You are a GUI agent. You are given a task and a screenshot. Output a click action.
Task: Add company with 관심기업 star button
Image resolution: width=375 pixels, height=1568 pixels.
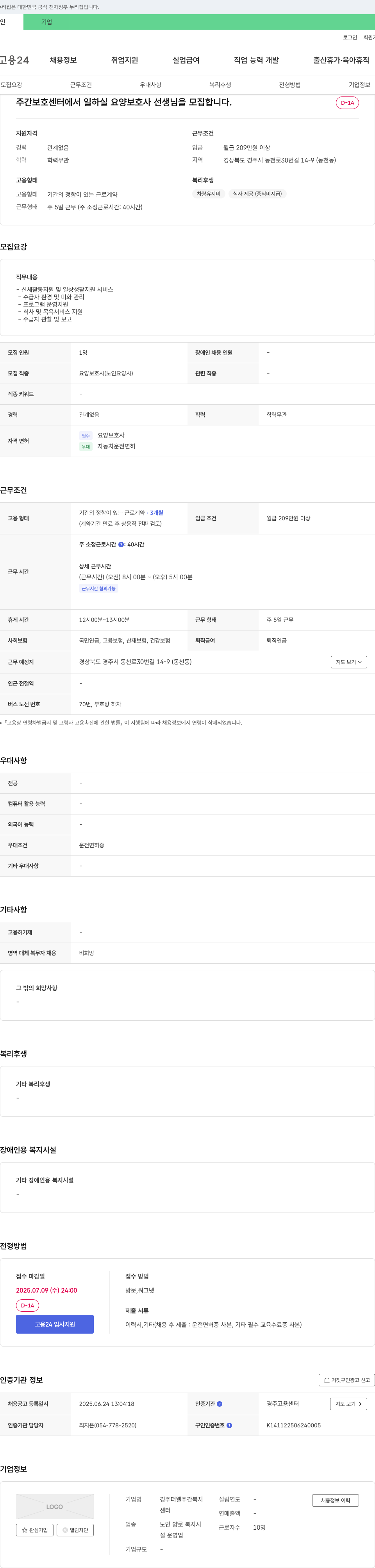35,1530
